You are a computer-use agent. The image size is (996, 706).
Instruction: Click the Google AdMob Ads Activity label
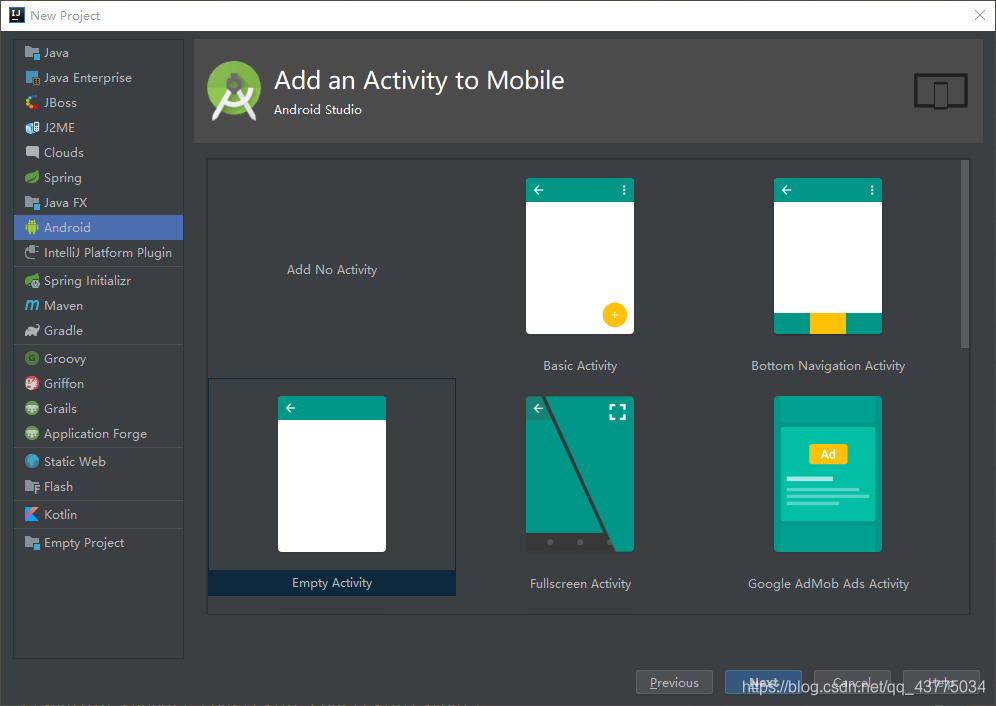(828, 583)
